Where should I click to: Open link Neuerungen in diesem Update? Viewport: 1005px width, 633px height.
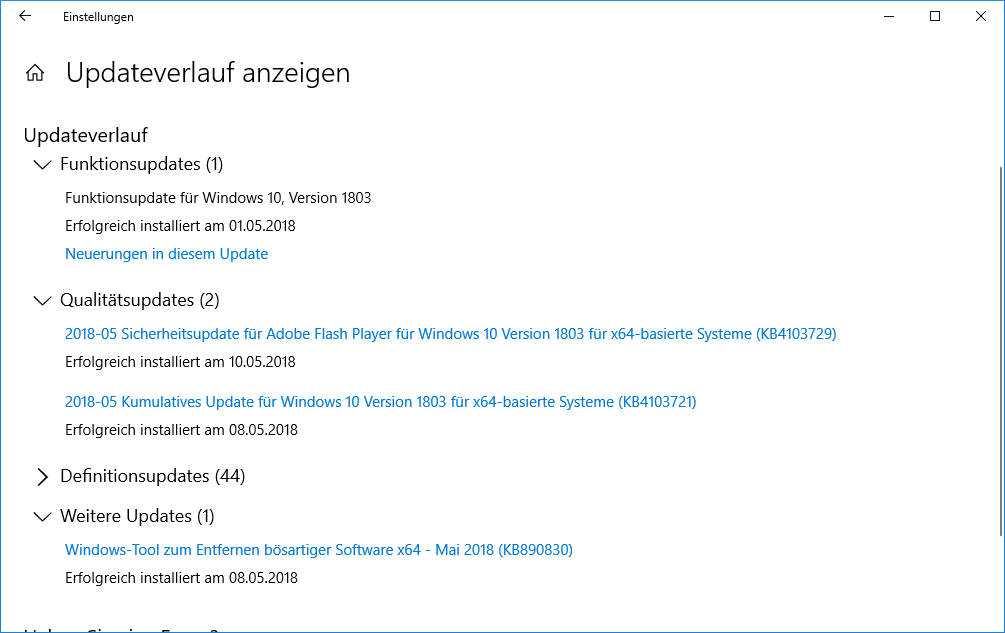pos(167,254)
